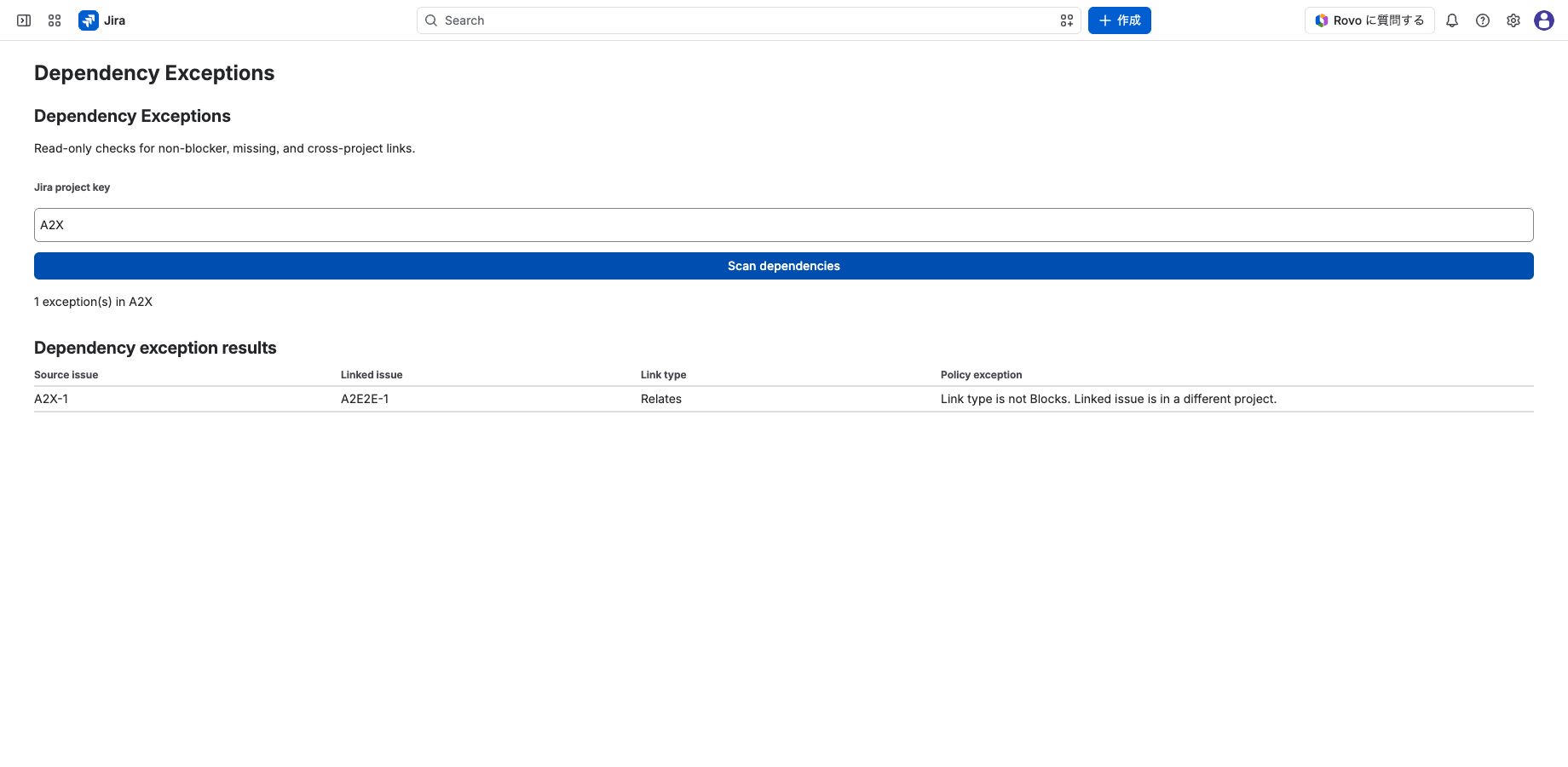Ask Rovo using the Rovo button
The height and width of the screenshot is (767, 1568).
tap(1369, 20)
